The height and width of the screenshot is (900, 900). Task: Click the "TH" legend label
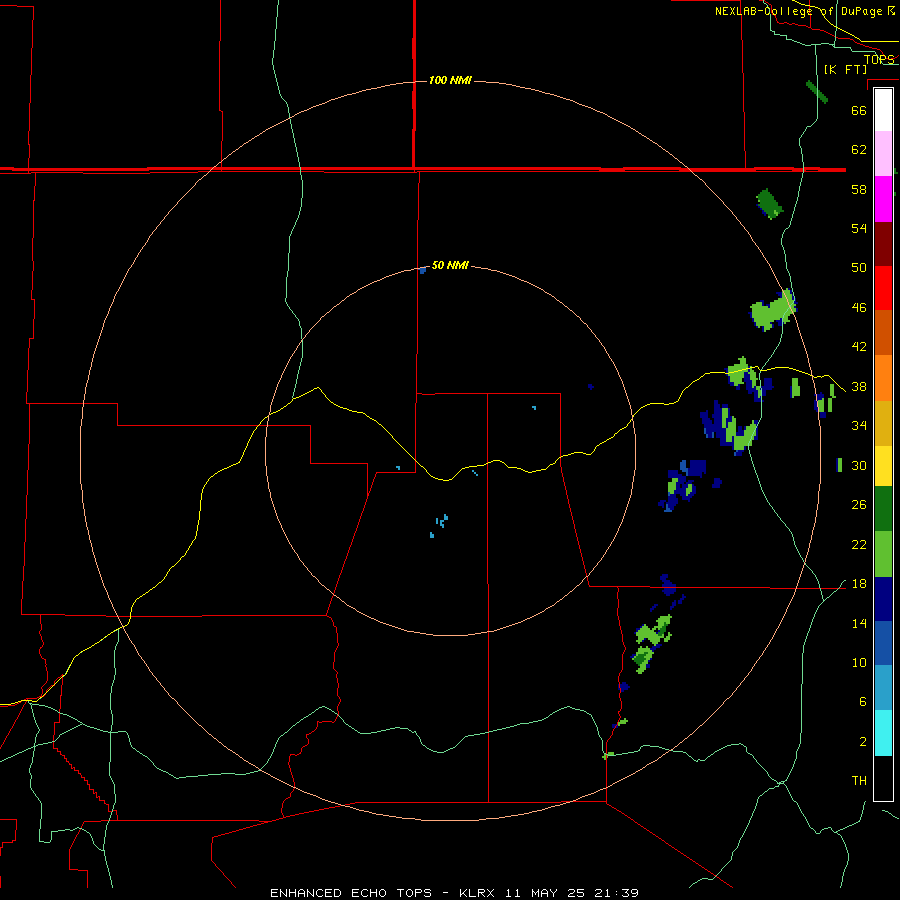coord(859,781)
